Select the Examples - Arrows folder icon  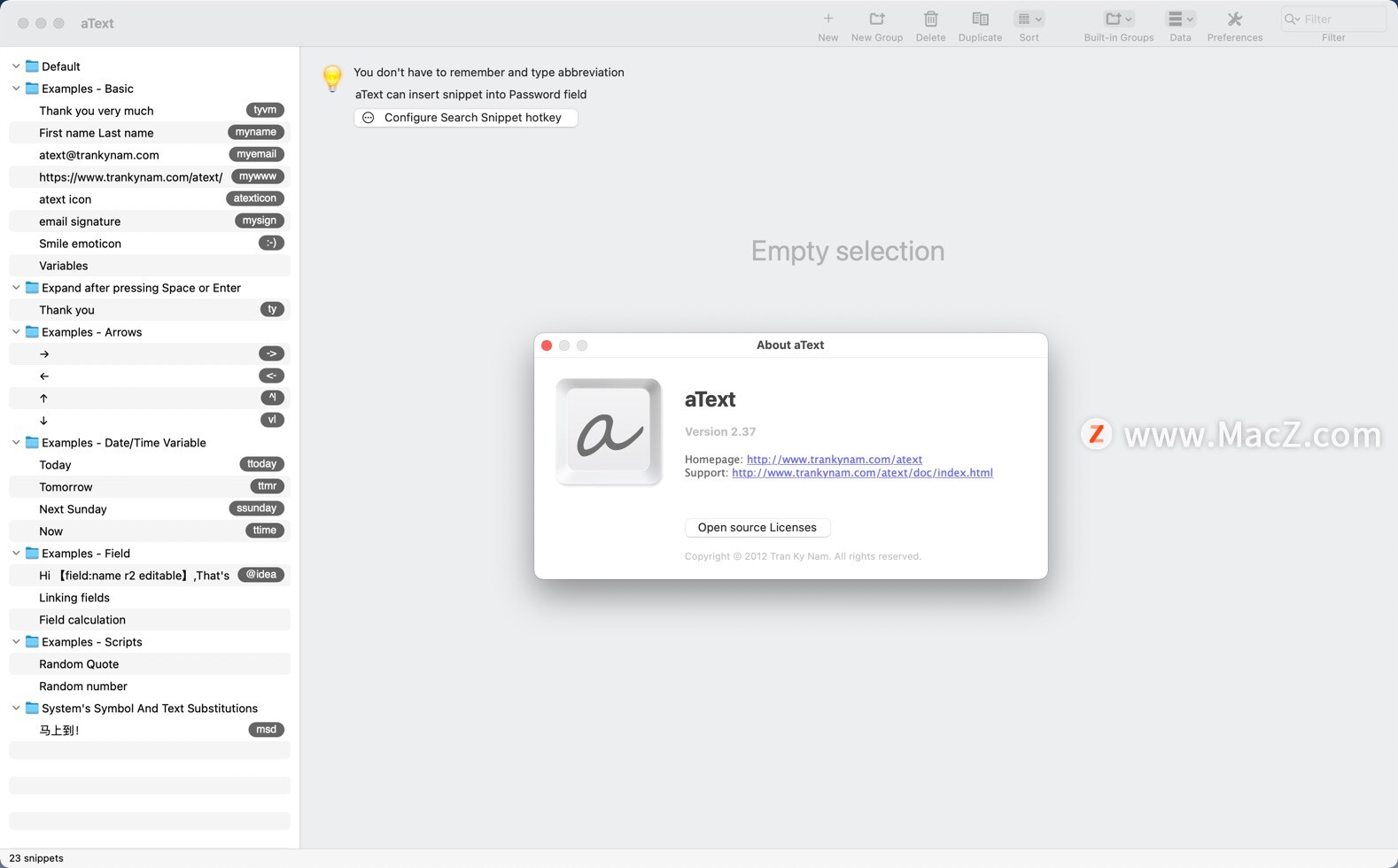point(32,332)
